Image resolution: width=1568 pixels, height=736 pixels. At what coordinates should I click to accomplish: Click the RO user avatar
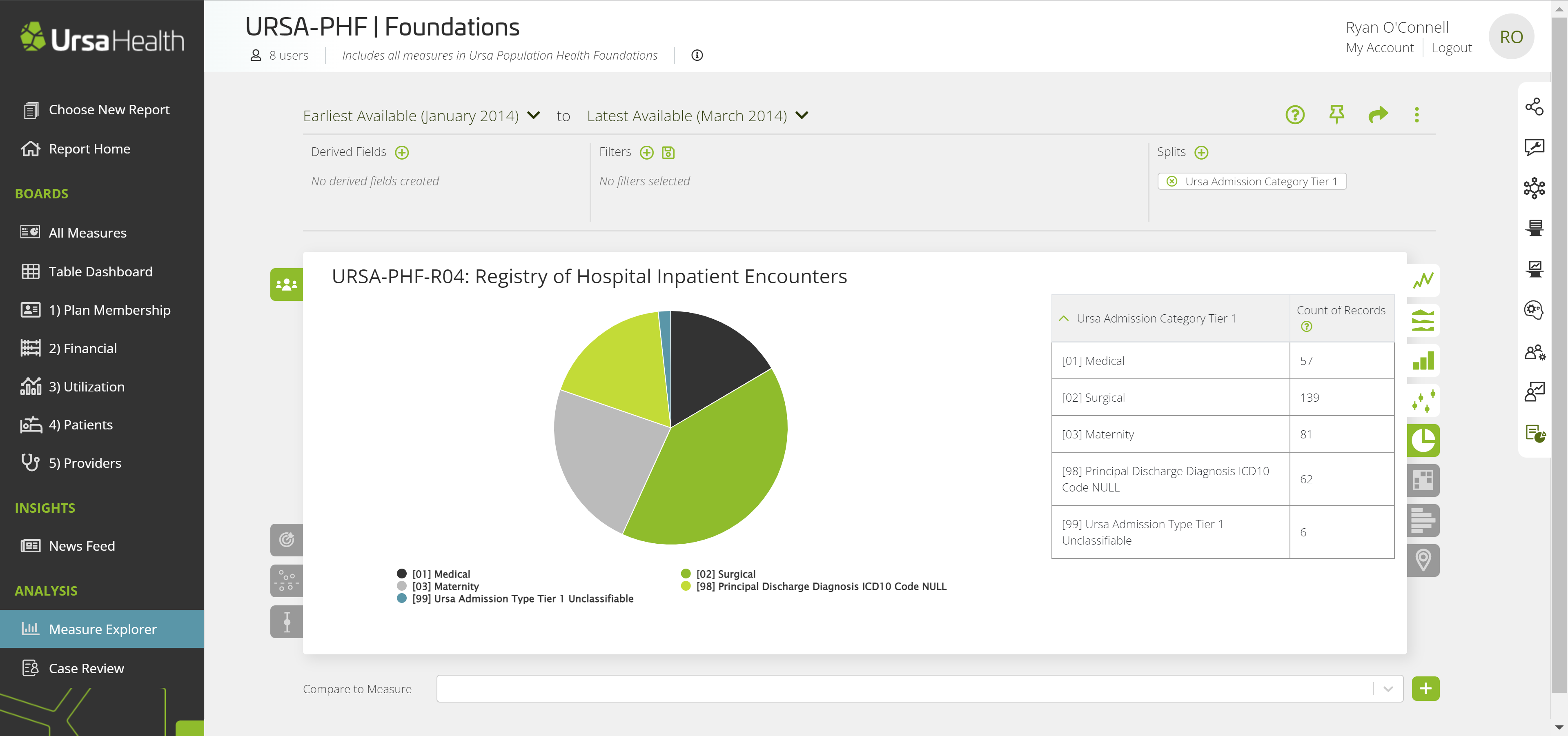[x=1511, y=37]
